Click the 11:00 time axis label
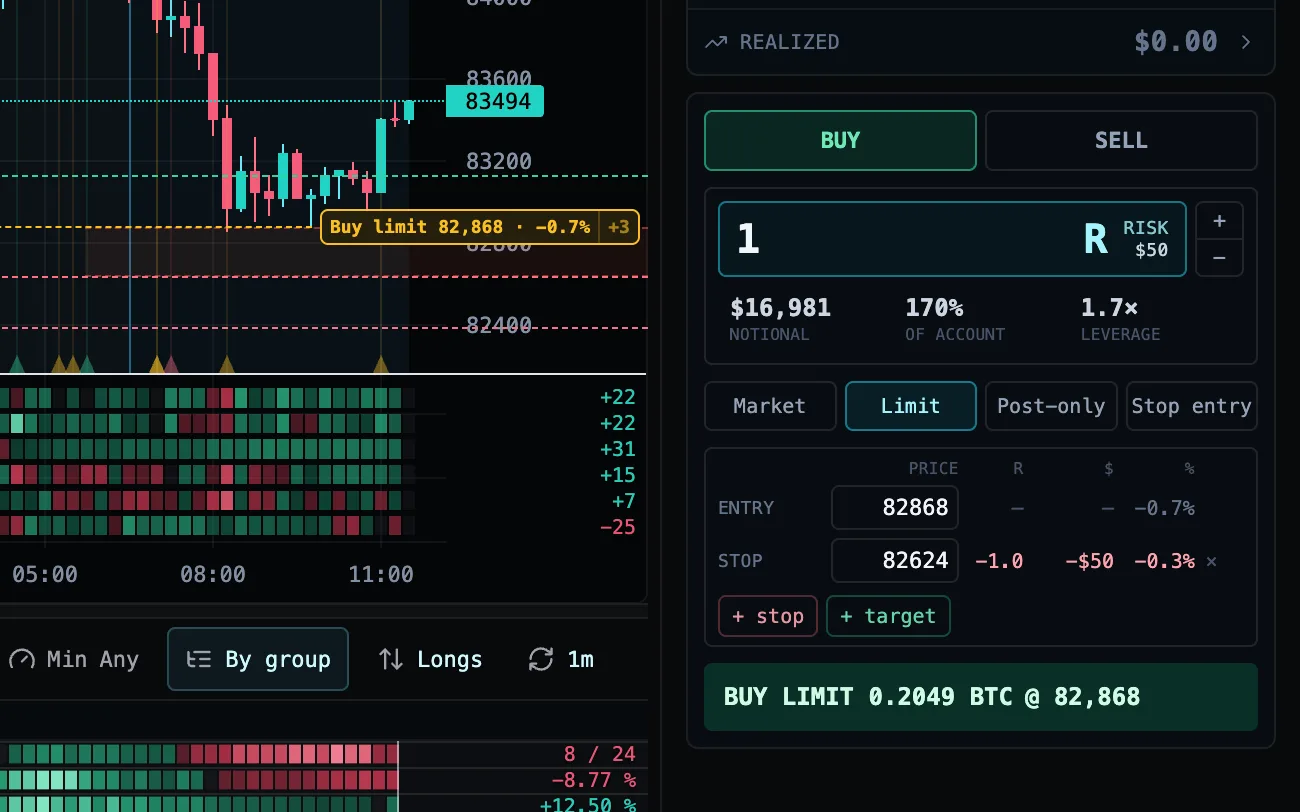 381,575
